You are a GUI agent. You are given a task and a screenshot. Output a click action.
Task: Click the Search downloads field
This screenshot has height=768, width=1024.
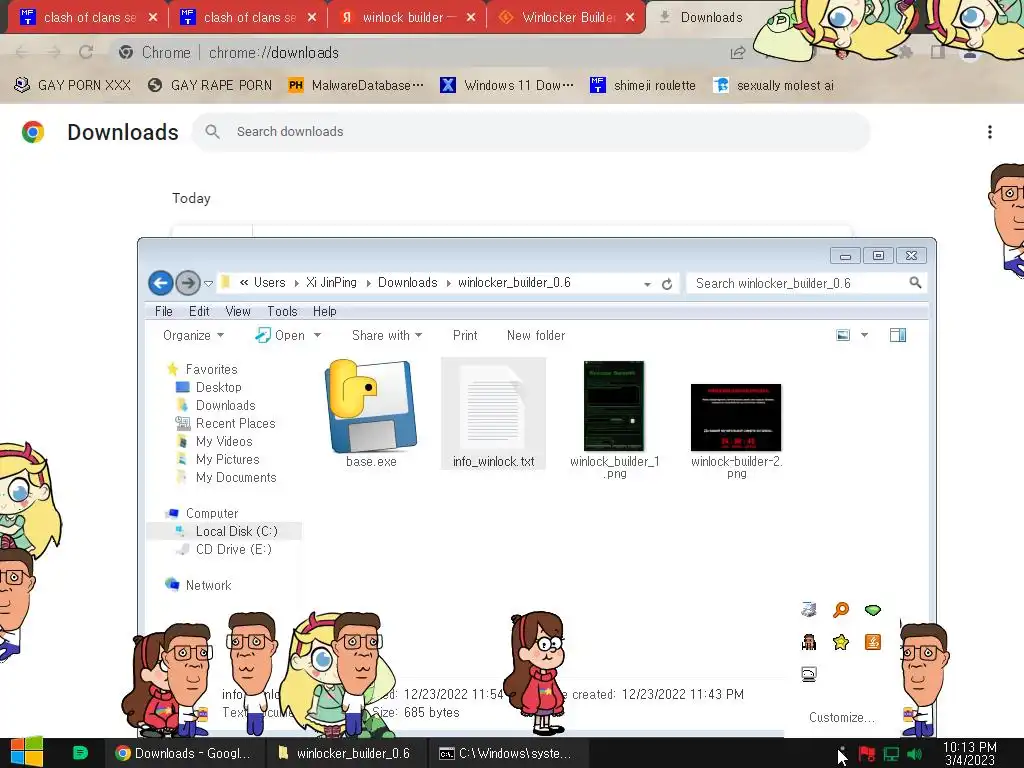point(531,132)
